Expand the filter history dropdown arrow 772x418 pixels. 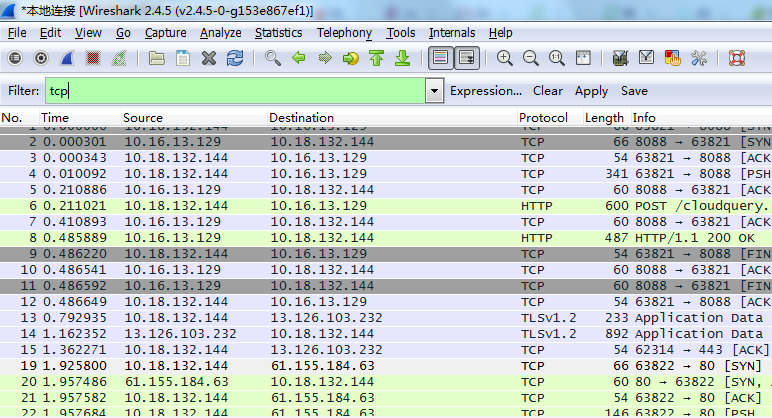(434, 91)
